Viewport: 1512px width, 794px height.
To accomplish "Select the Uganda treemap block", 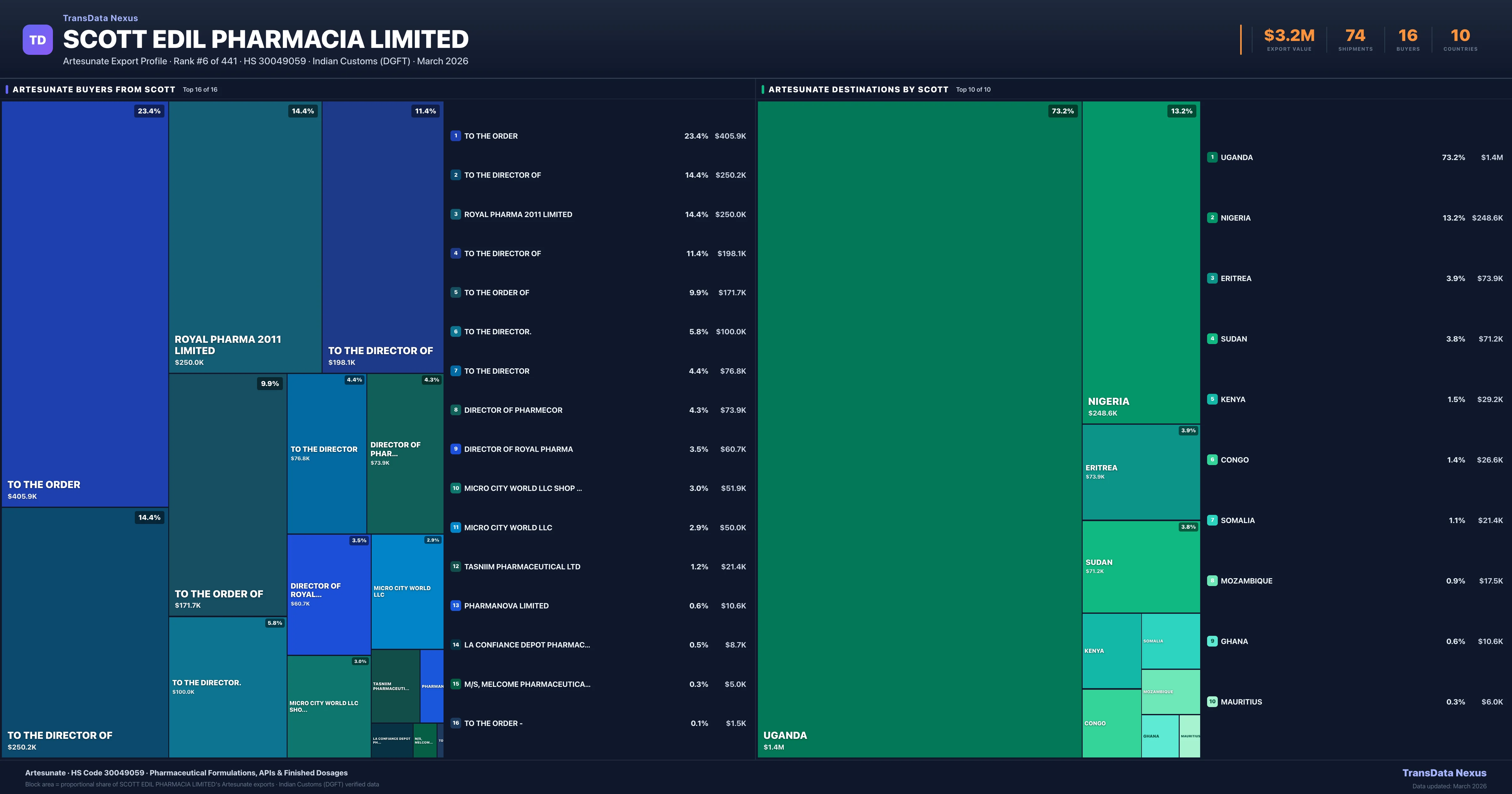I will pyautogui.click(x=919, y=429).
